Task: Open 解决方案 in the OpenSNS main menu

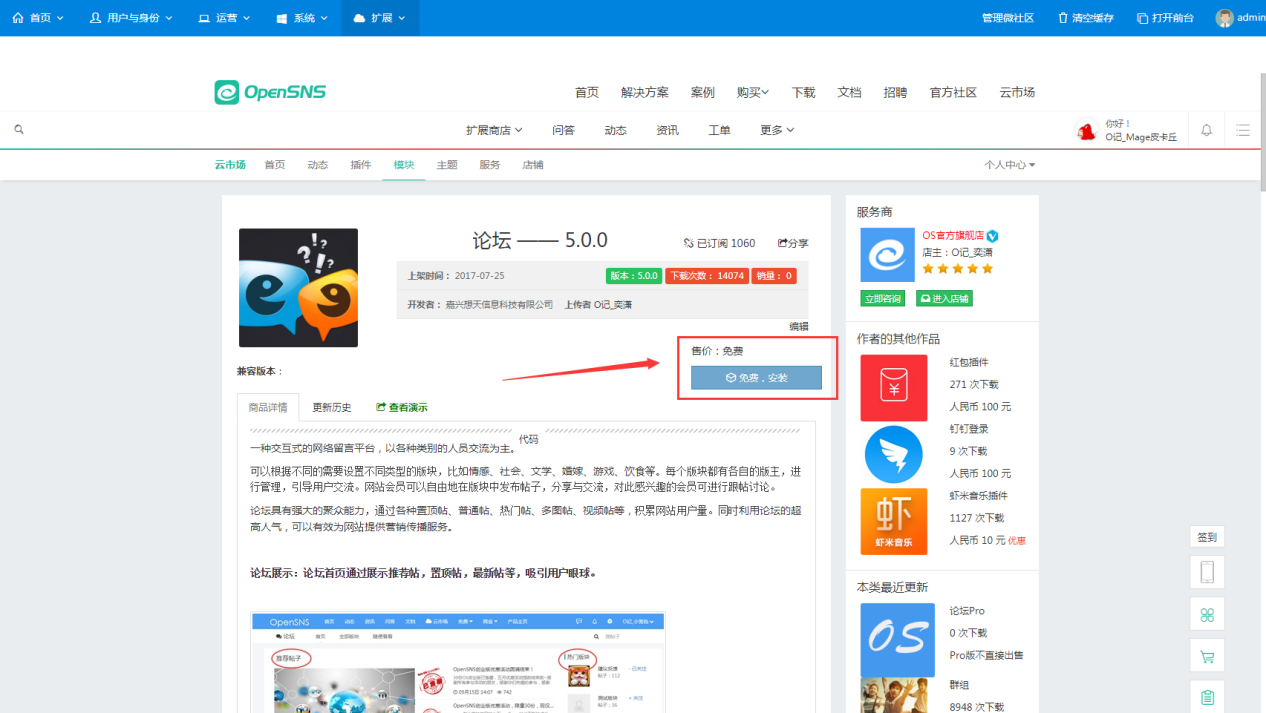Action: tap(645, 92)
